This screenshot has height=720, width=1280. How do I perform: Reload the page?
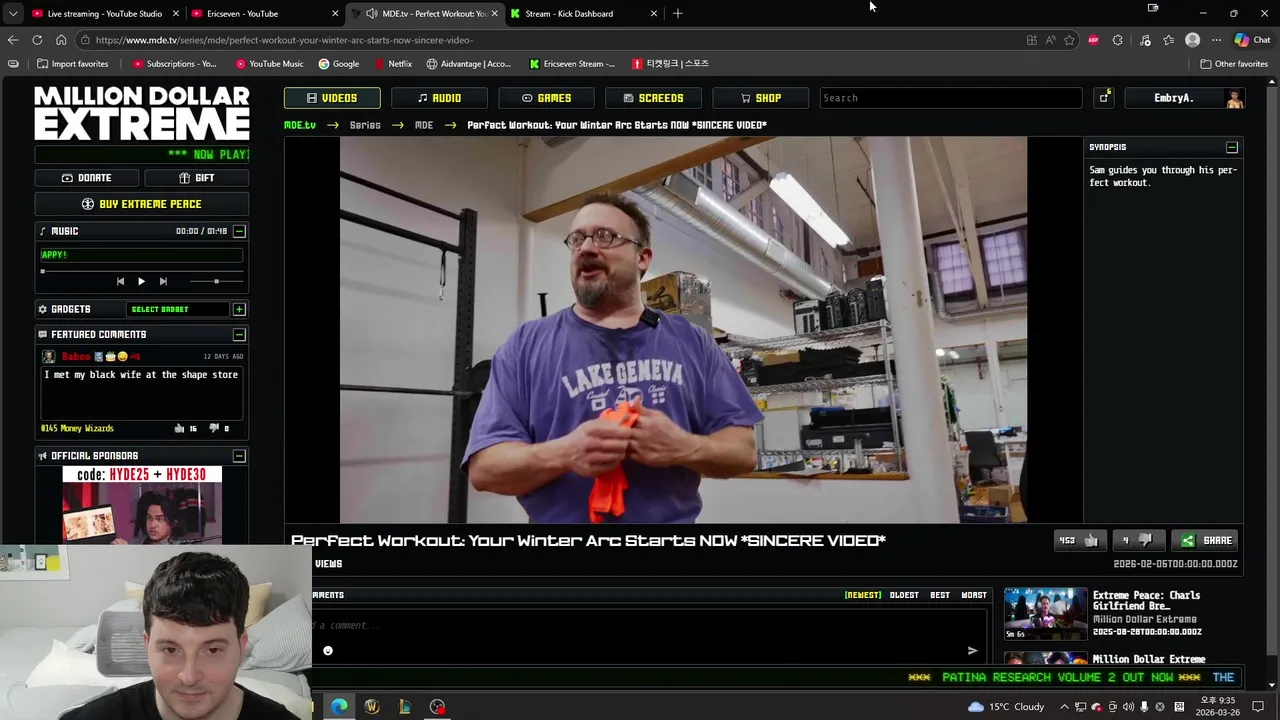(x=37, y=40)
